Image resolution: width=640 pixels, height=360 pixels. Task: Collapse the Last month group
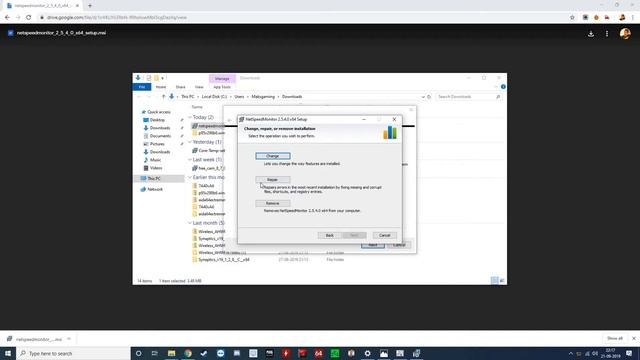tap(190, 223)
